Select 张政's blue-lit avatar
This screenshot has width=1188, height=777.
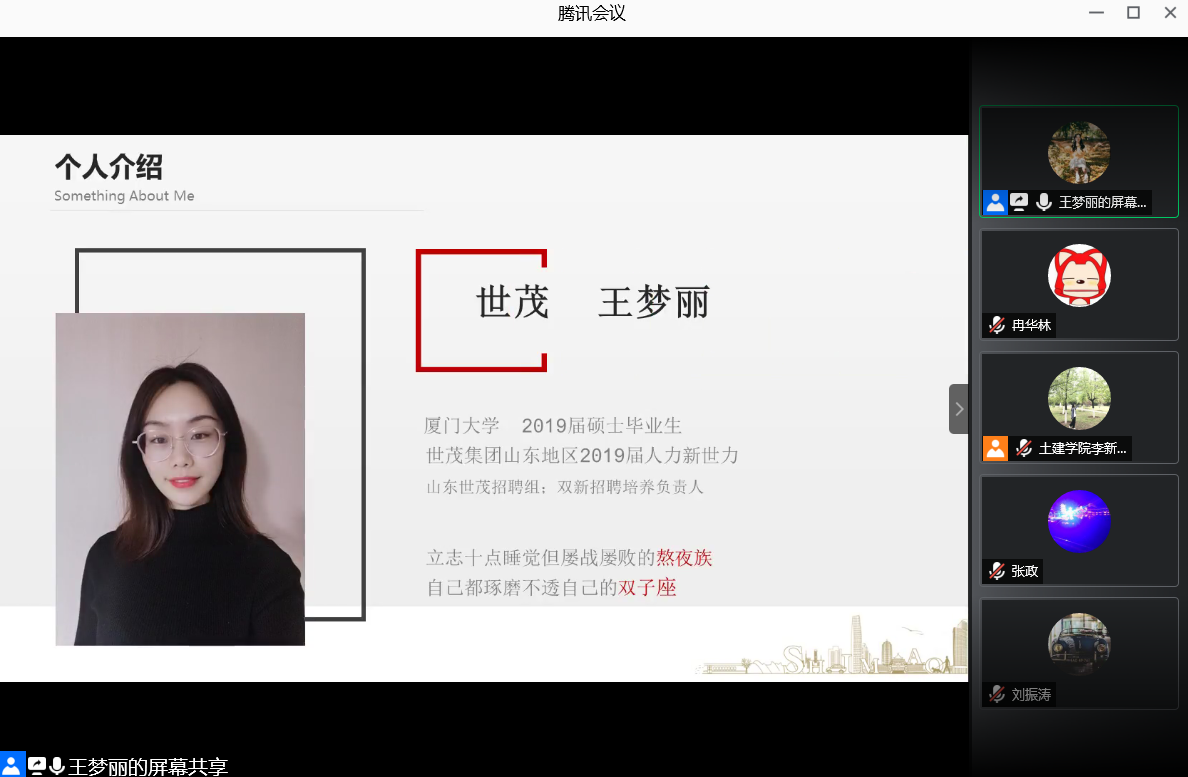[x=1079, y=521]
